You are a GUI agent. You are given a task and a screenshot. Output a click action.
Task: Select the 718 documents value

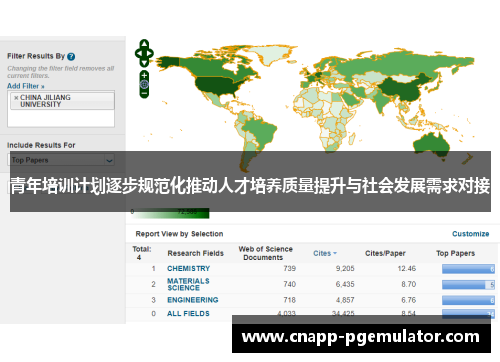point(289,300)
